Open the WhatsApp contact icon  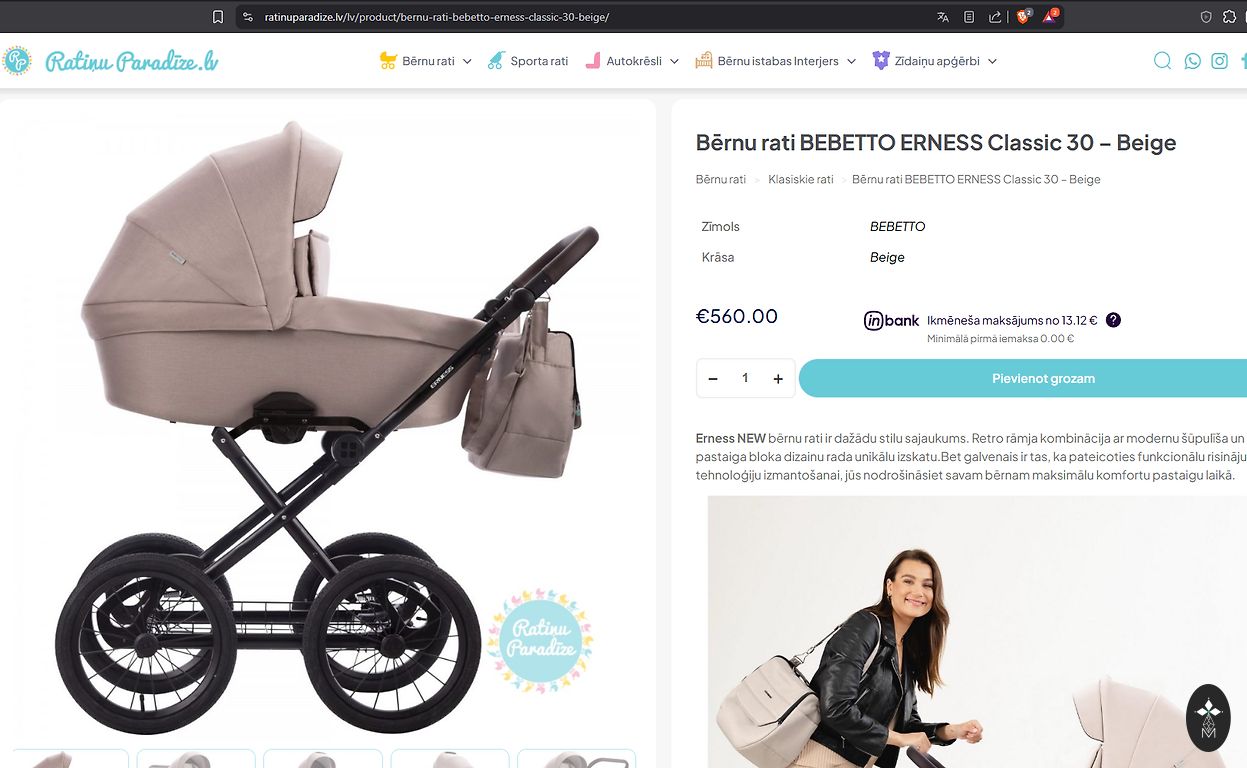(1192, 61)
